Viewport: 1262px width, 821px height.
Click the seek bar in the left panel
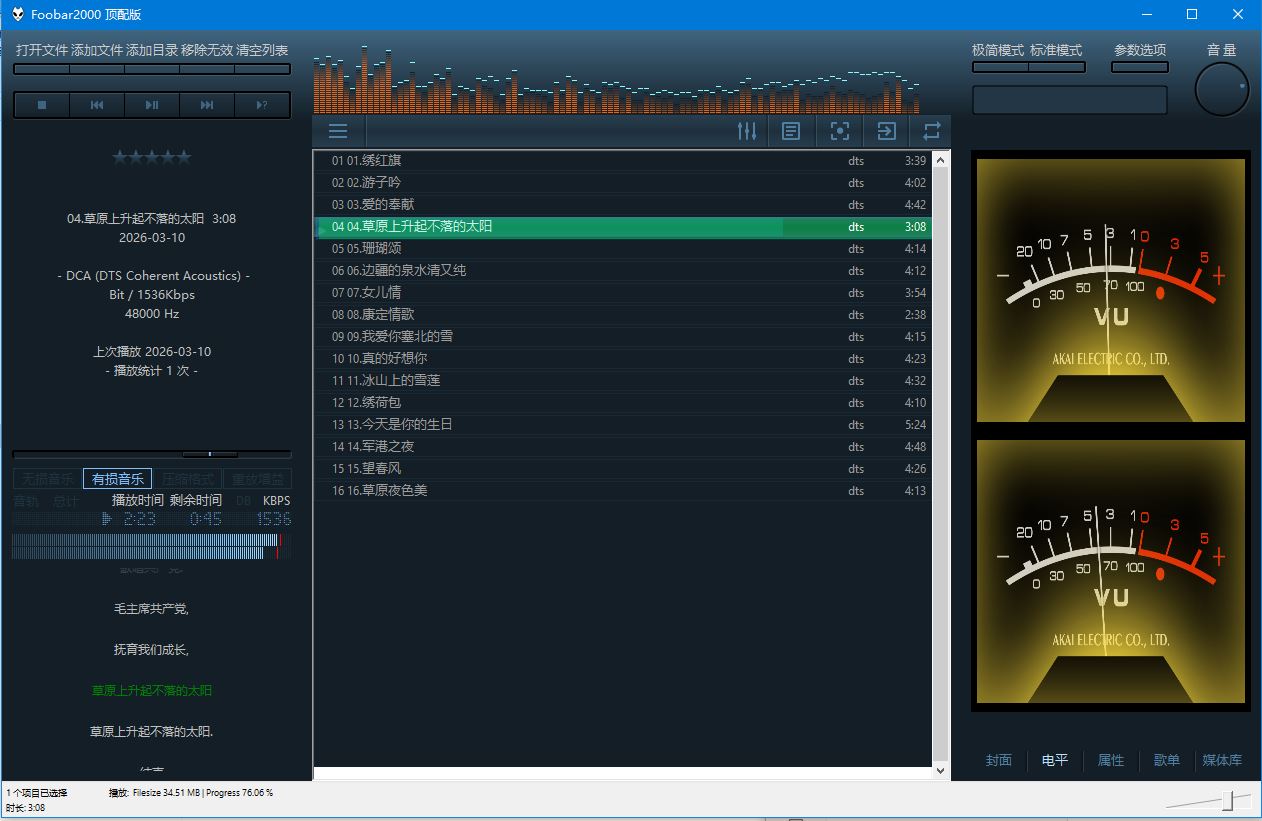(x=152, y=454)
